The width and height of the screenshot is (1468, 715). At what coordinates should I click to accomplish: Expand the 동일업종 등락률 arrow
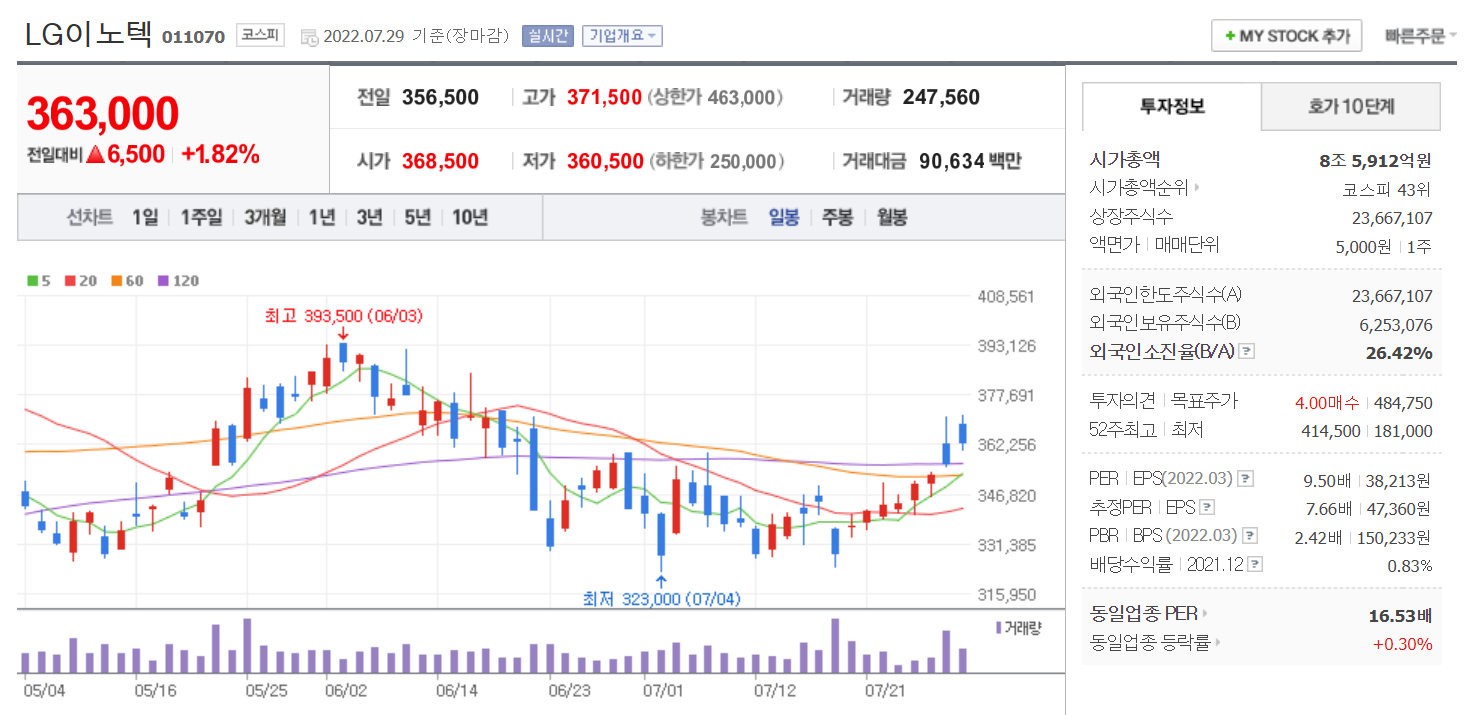1218,643
